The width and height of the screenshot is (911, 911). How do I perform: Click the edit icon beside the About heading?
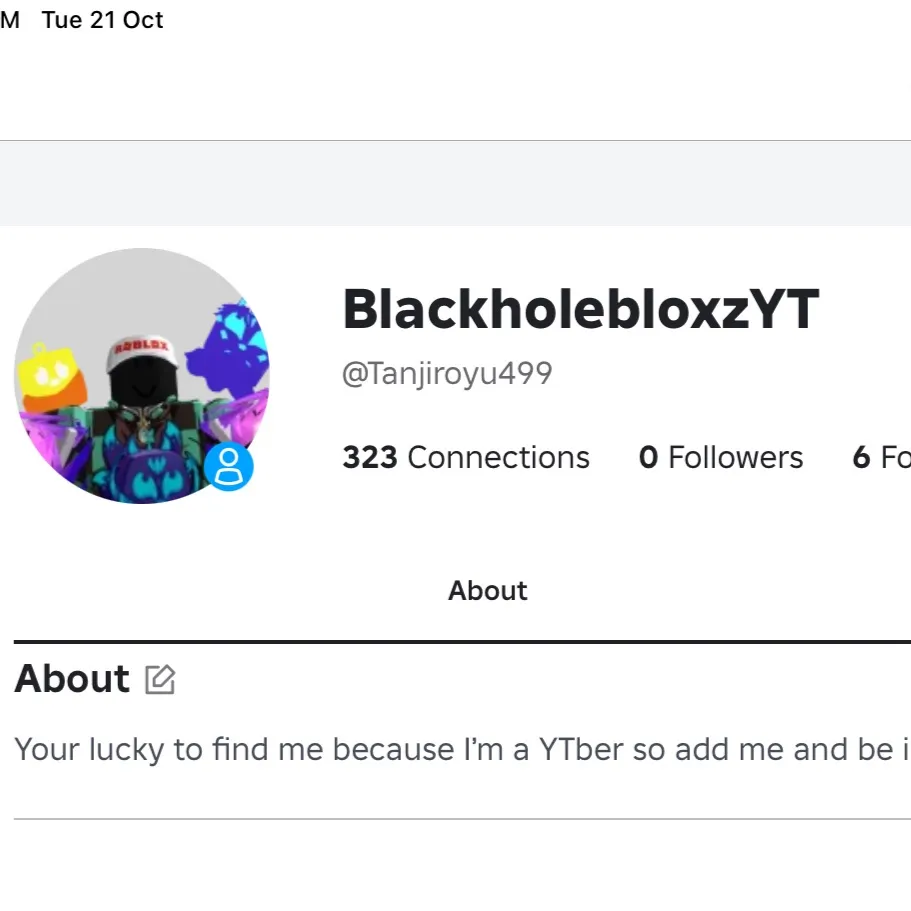click(159, 679)
